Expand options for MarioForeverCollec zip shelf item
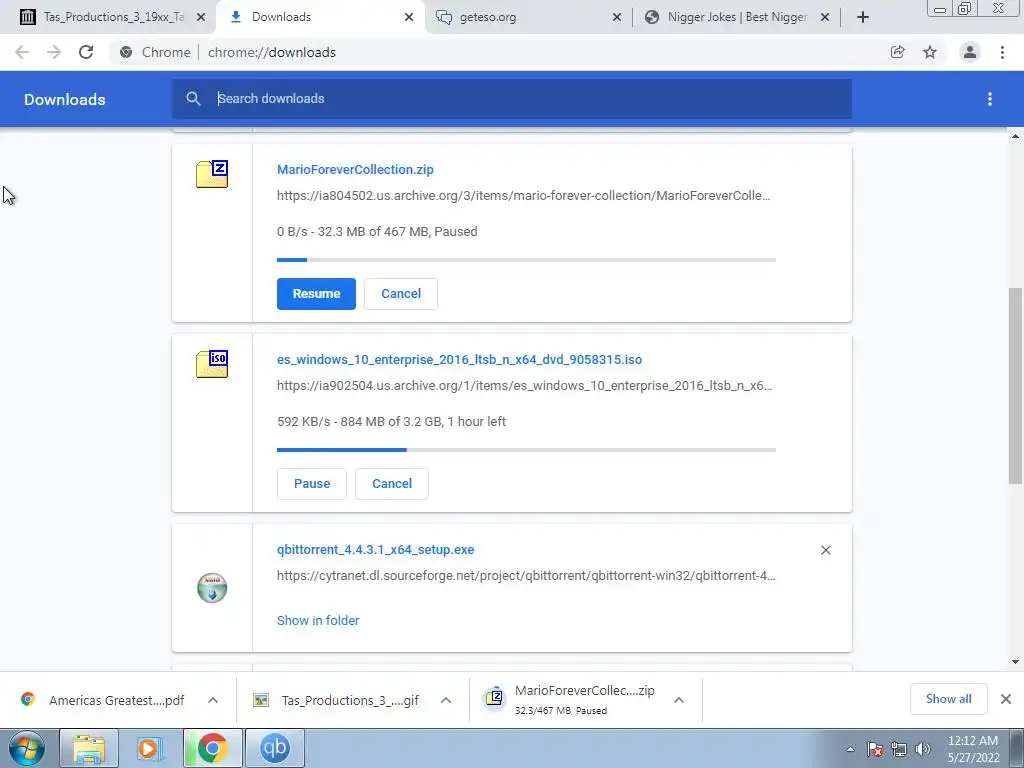 [x=679, y=700]
